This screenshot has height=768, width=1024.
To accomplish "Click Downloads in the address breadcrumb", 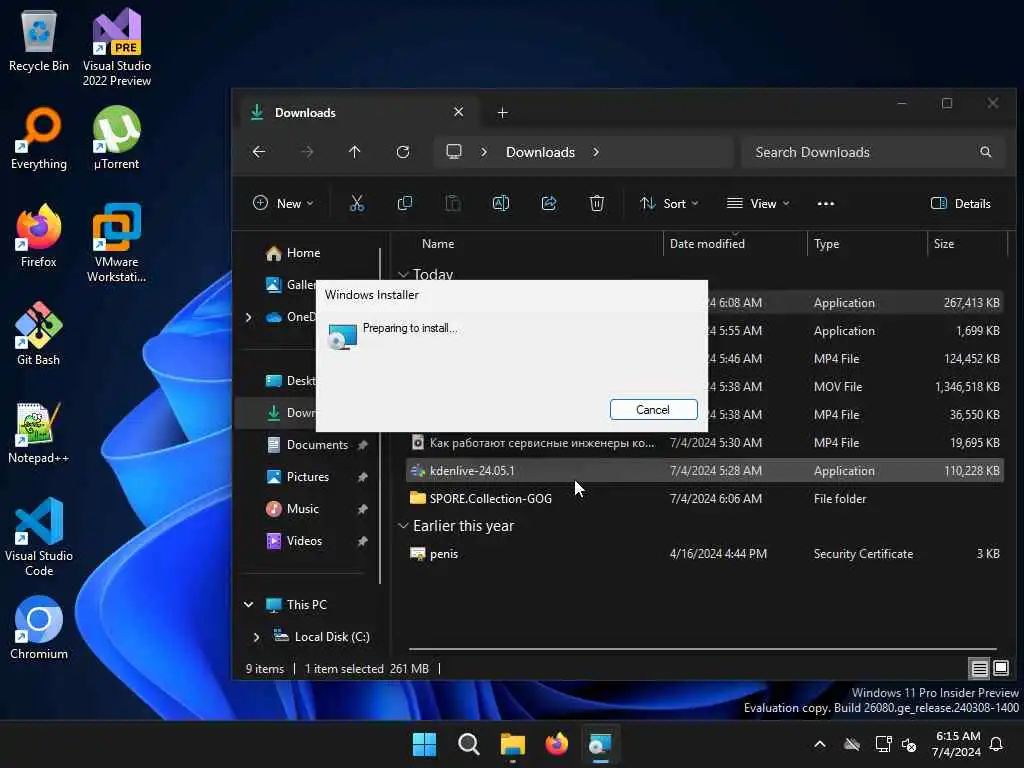I will point(540,152).
